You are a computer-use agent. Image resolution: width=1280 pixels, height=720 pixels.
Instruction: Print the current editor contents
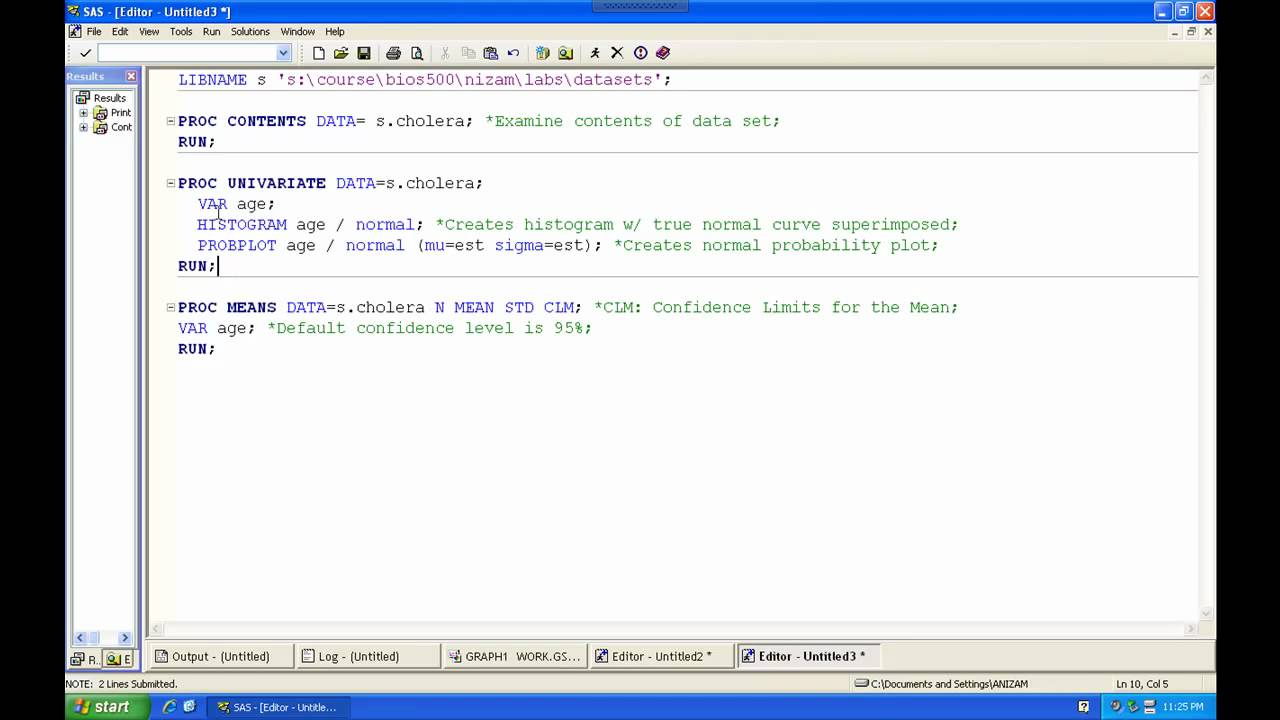[393, 53]
